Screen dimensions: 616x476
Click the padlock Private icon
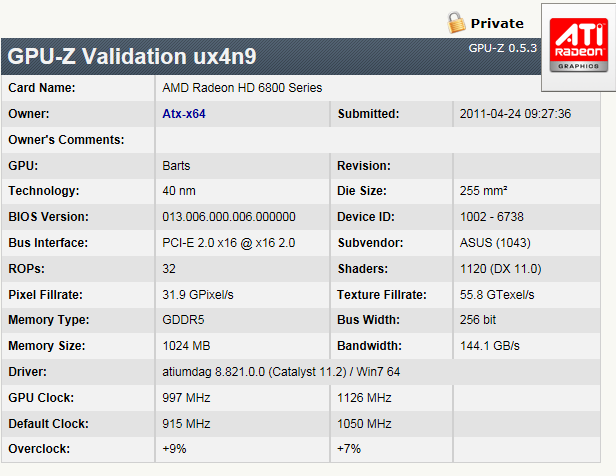[456, 23]
